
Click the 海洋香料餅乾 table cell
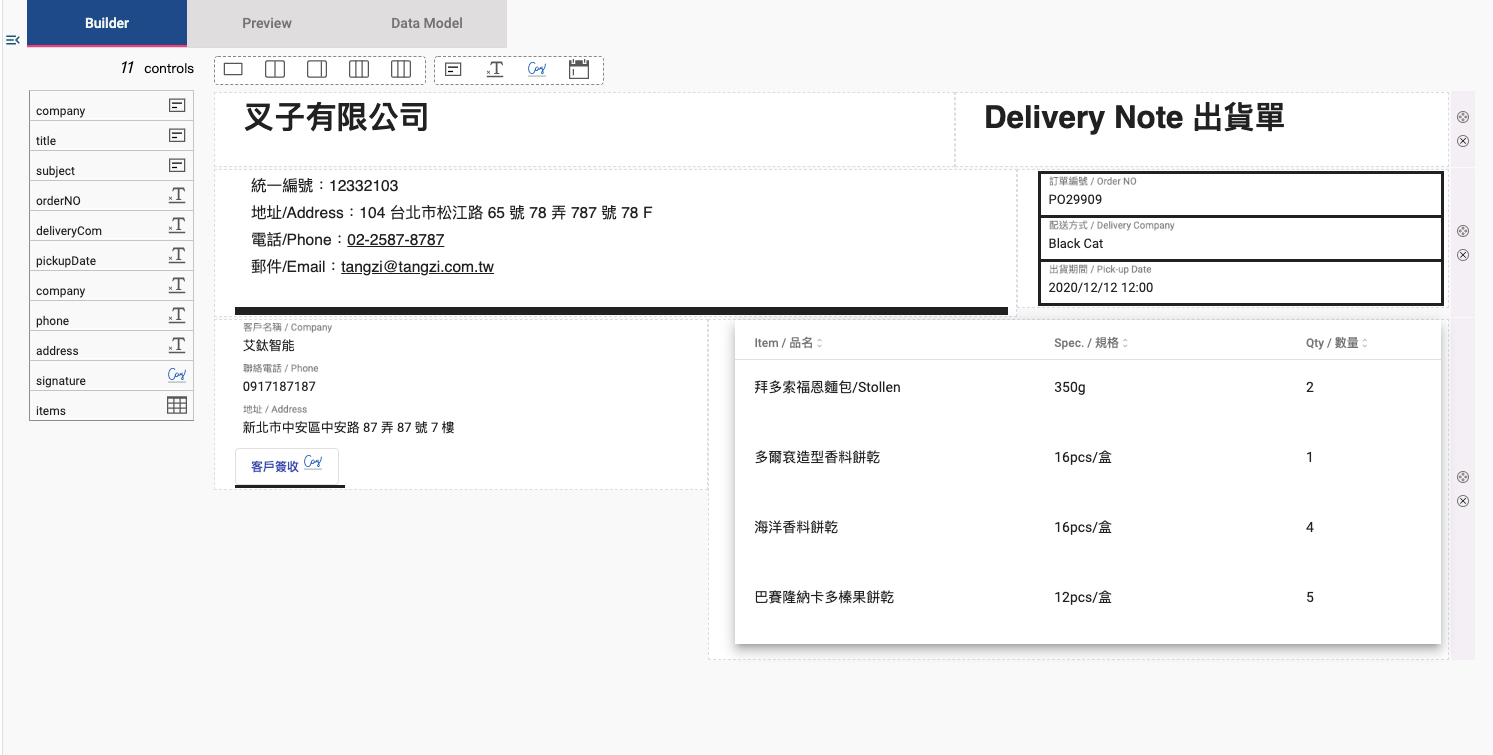tap(796, 527)
